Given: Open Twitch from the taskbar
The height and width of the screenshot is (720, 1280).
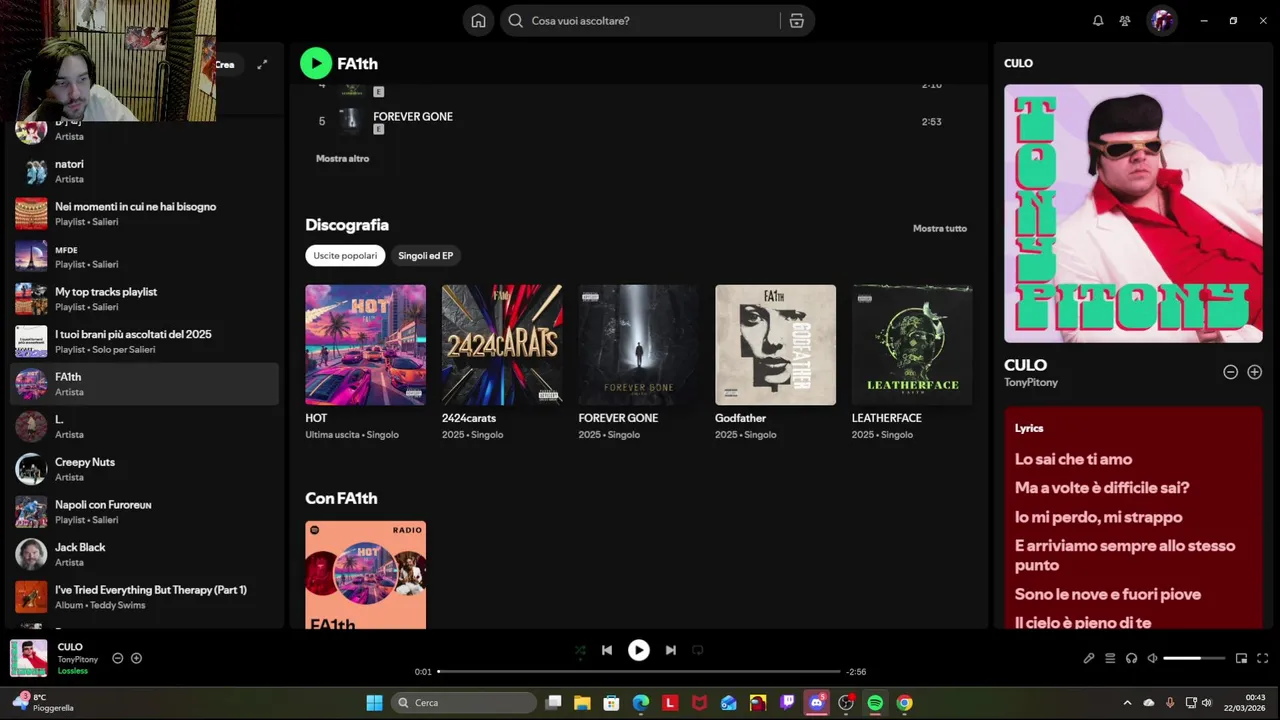Looking at the screenshot, I should pos(787,703).
